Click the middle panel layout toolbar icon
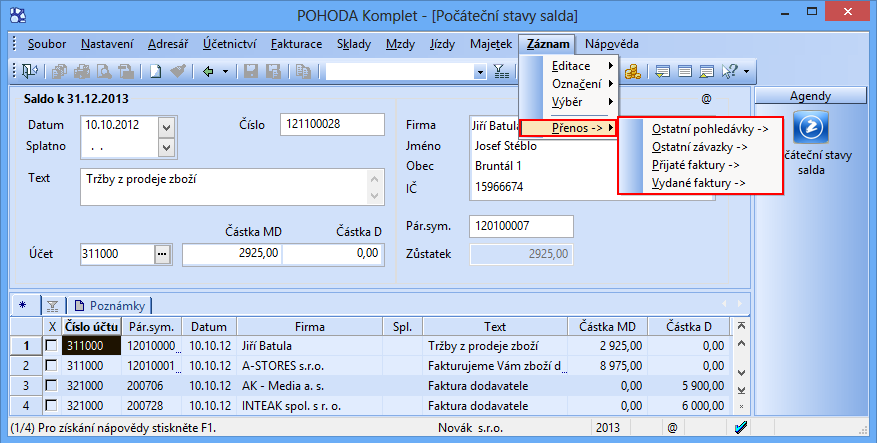The image size is (877, 443). pyautogui.click(x=685, y=72)
